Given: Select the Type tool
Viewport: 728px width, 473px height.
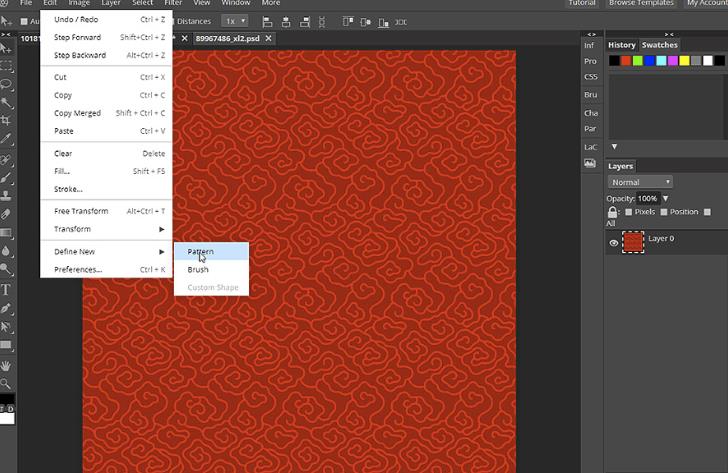Looking at the screenshot, I should click(x=6, y=290).
